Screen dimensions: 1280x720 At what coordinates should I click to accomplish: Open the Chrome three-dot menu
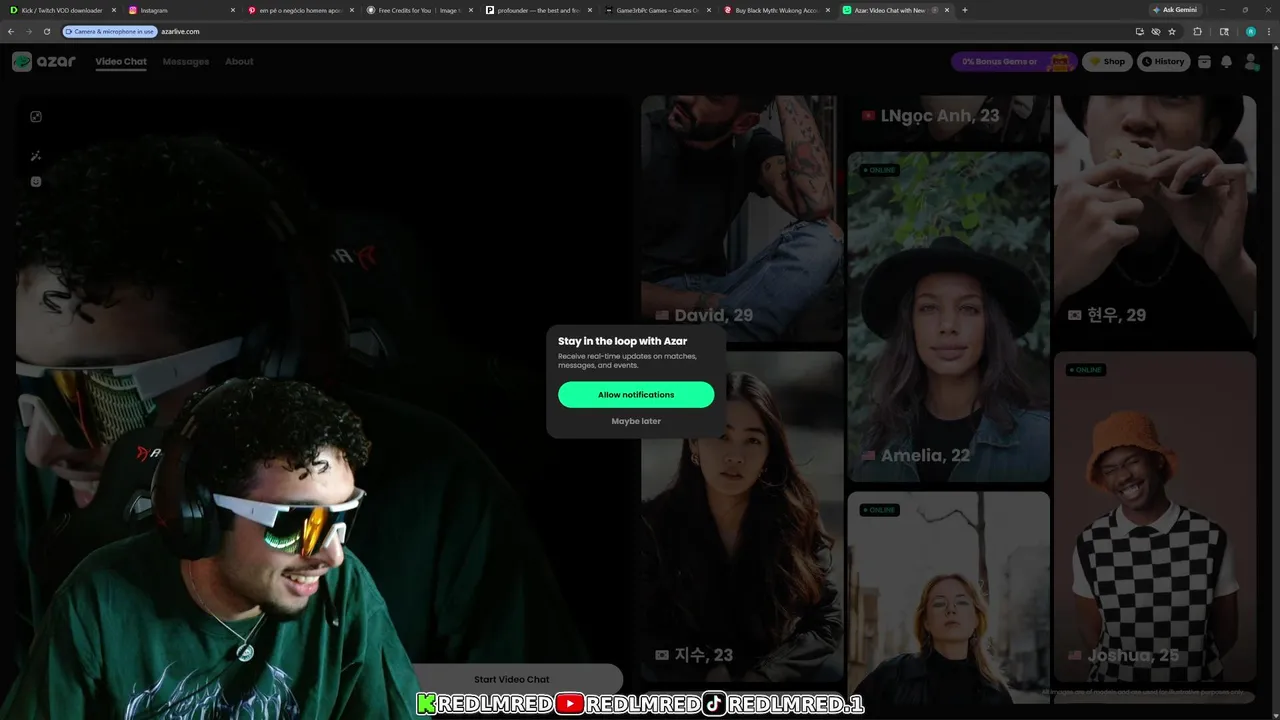pos(1268,31)
